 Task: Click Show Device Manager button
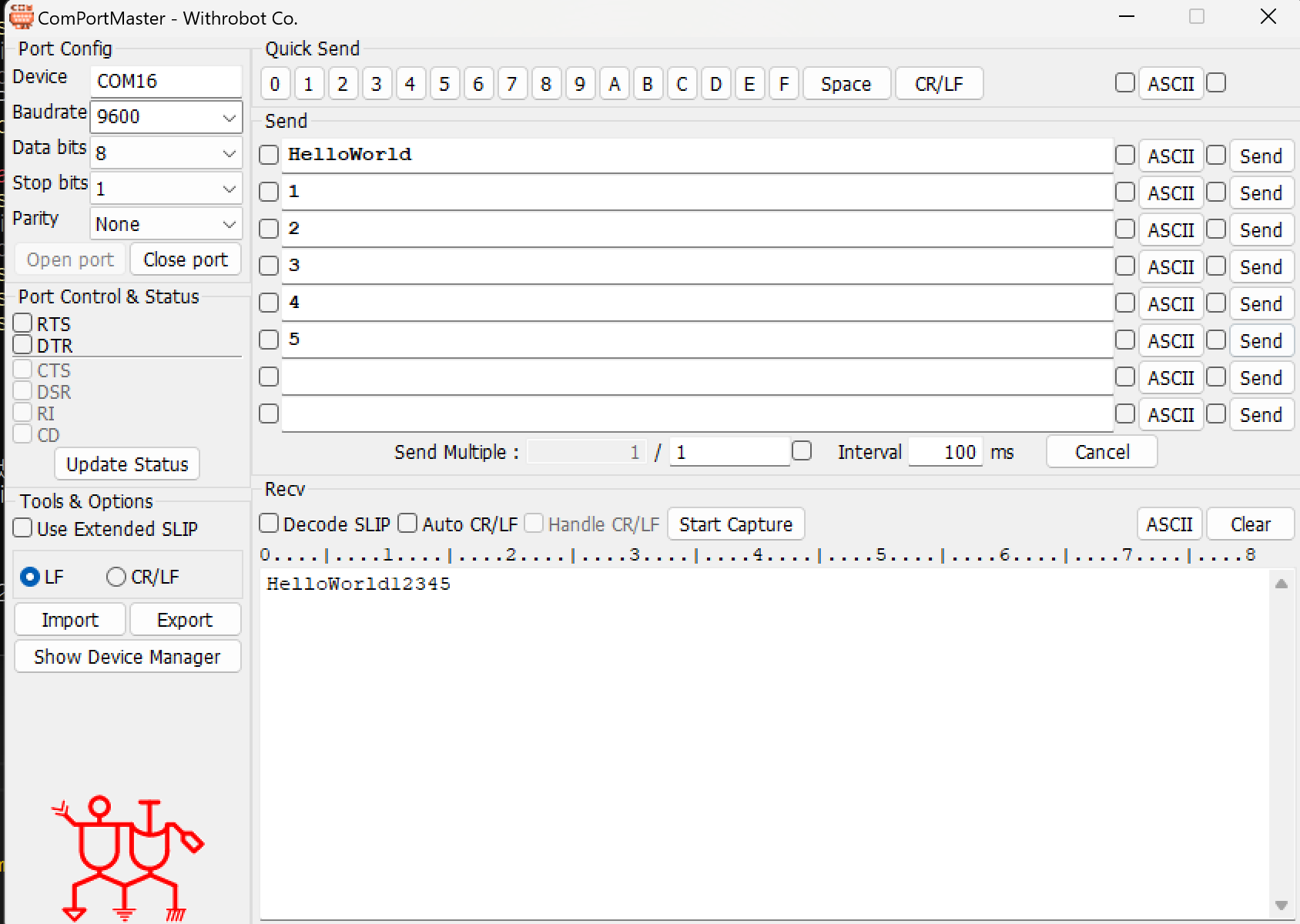127,657
